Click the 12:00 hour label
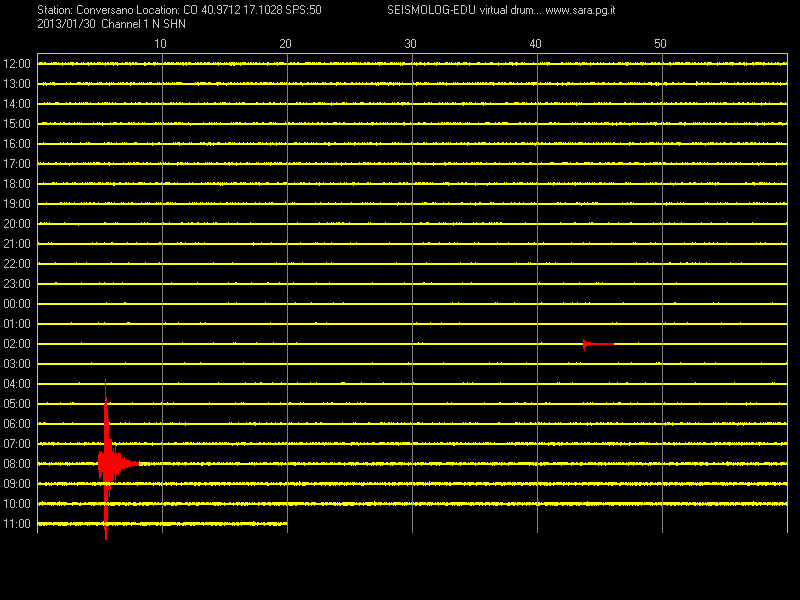Viewport: 800px width, 600px height. (17, 64)
